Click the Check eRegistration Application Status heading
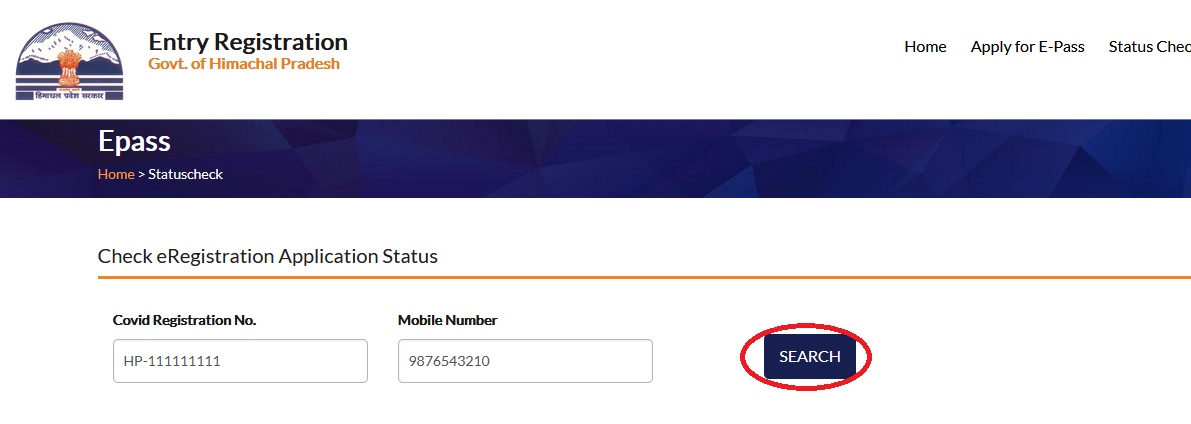1191x424 pixels. pos(268,256)
